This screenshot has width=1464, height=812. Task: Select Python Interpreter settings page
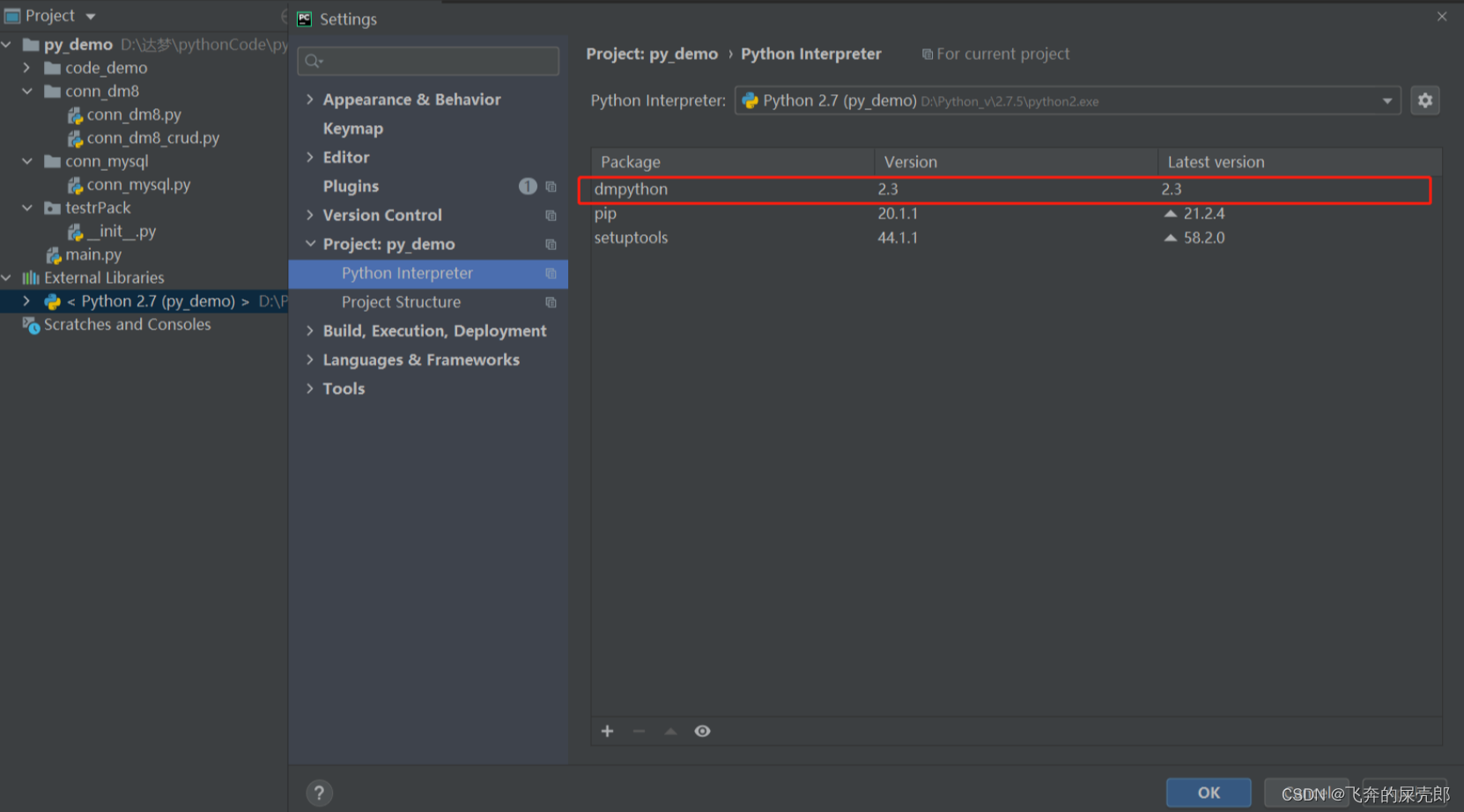coord(428,273)
